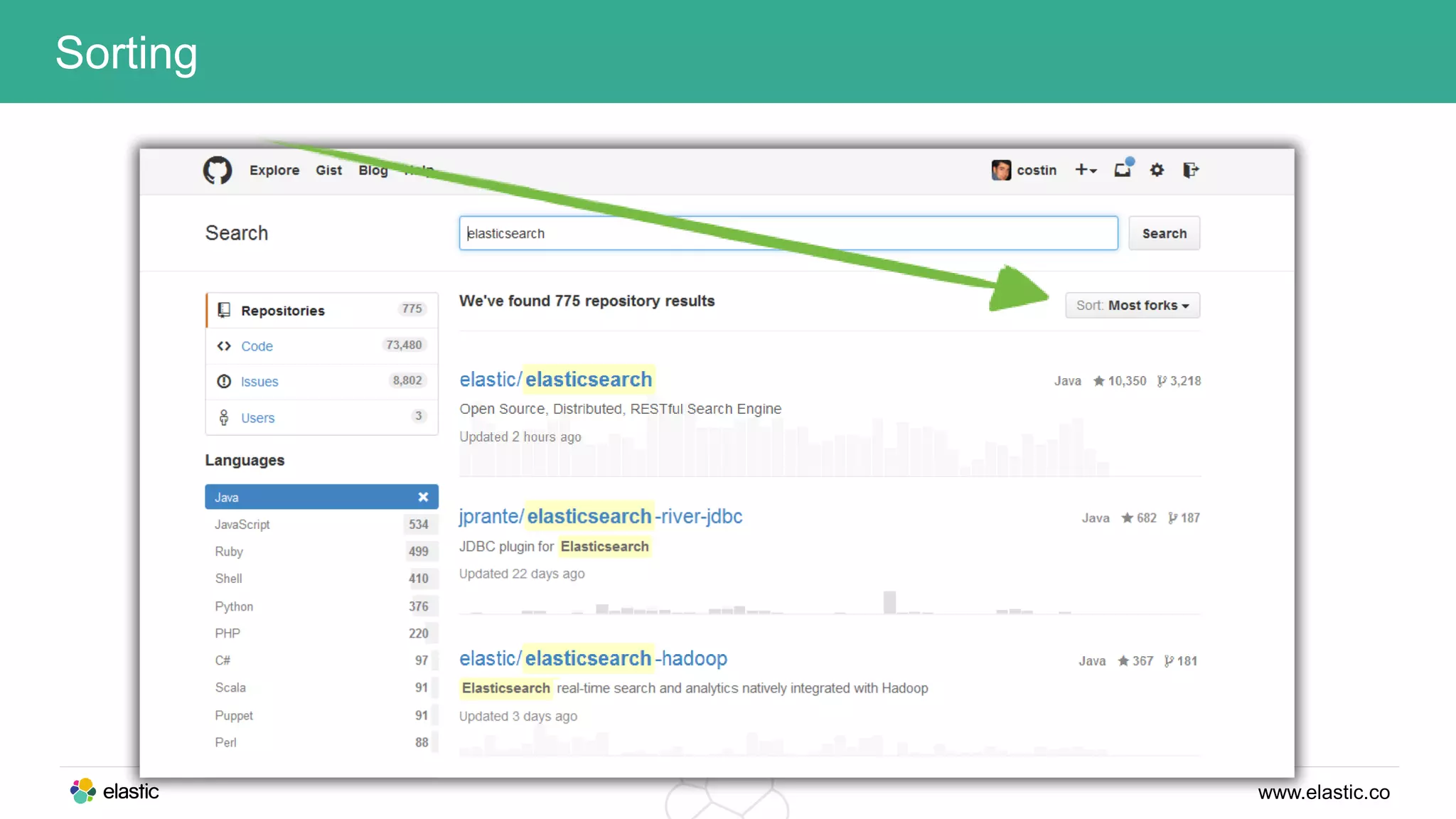1456x819 pixels.
Task: Filter results by Python language
Action: point(322,606)
